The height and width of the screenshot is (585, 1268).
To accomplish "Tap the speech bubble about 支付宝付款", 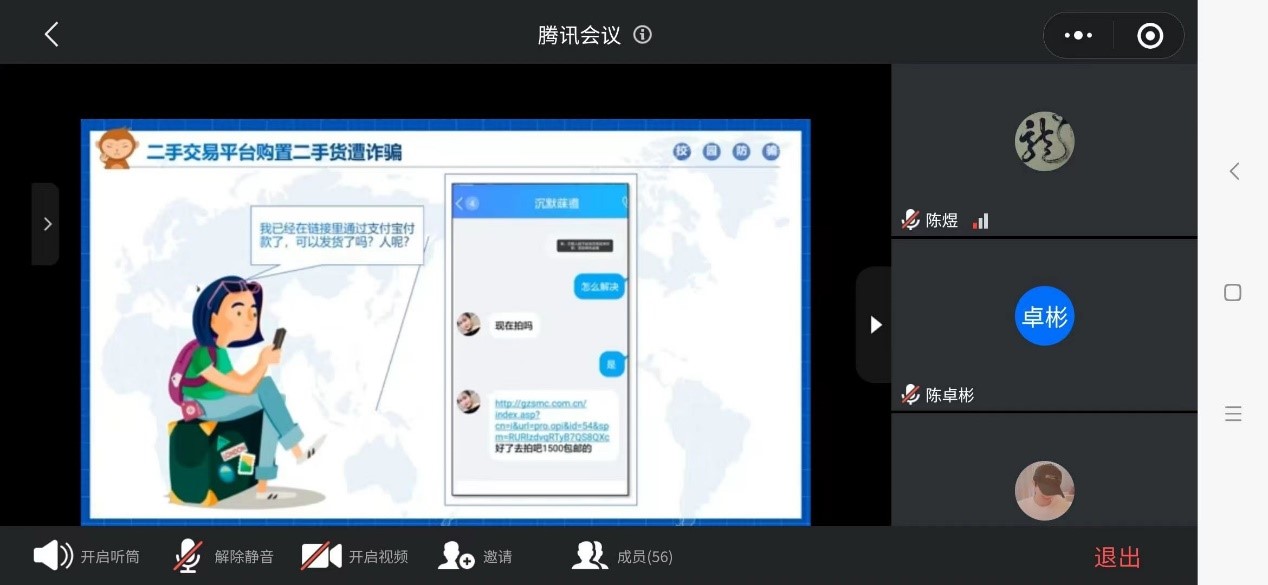I will 336,235.
